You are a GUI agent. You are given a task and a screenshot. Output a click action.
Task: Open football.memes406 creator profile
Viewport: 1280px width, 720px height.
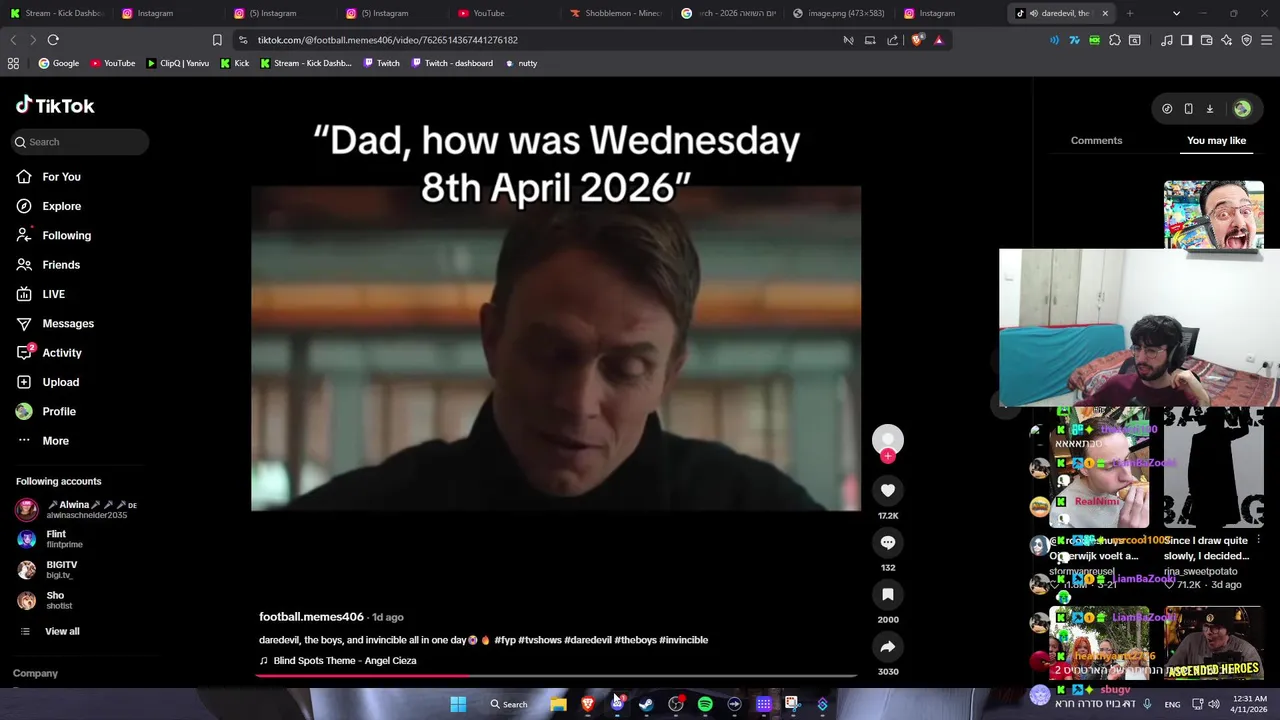coord(311,617)
